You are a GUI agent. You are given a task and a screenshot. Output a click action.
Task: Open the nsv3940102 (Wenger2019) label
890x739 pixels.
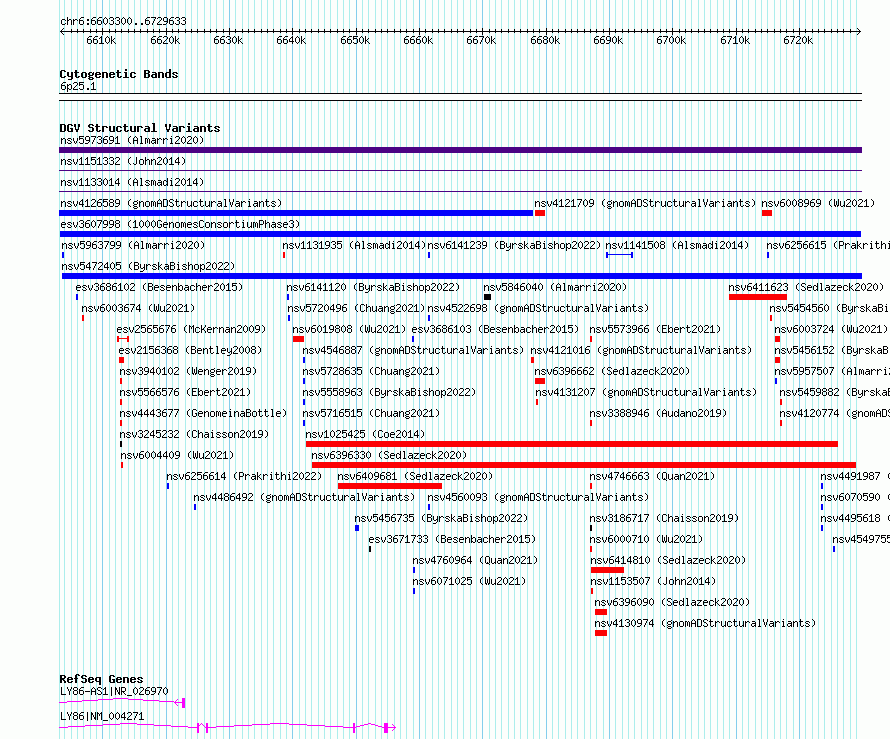(188, 371)
